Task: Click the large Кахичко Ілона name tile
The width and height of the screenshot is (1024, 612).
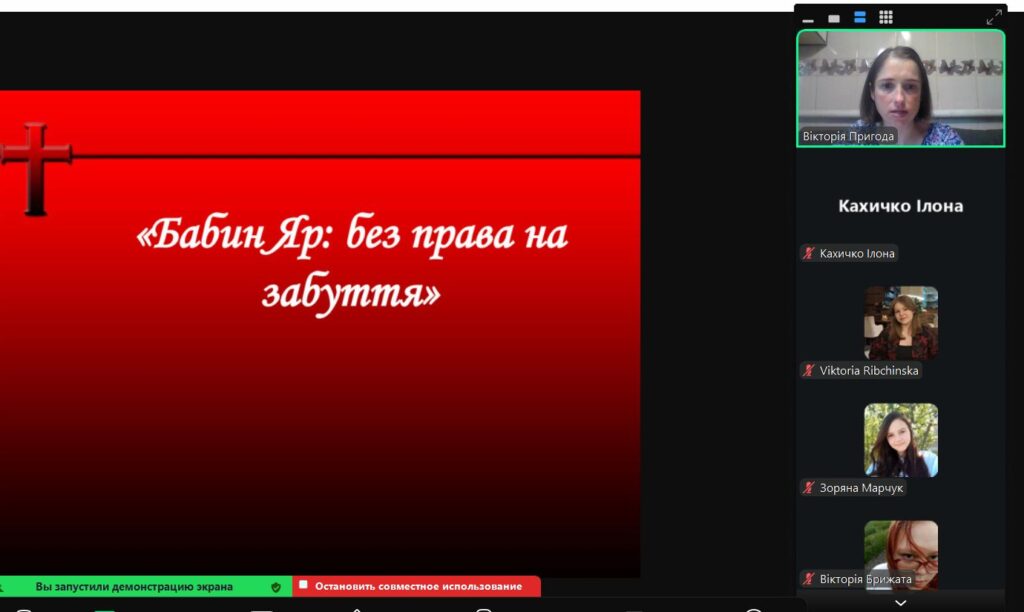Action: pyautogui.click(x=900, y=206)
